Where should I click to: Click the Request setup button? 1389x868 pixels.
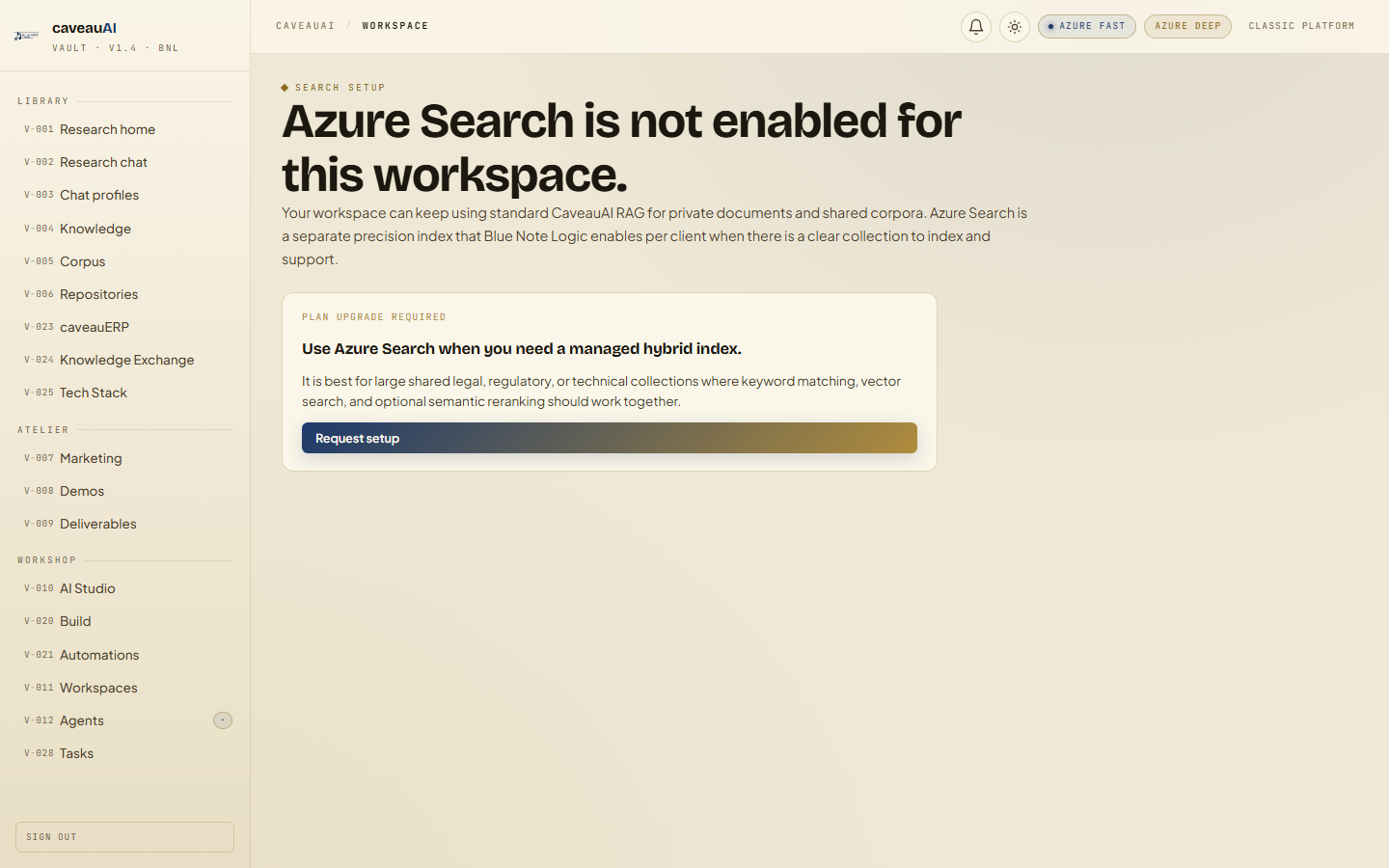(610, 438)
